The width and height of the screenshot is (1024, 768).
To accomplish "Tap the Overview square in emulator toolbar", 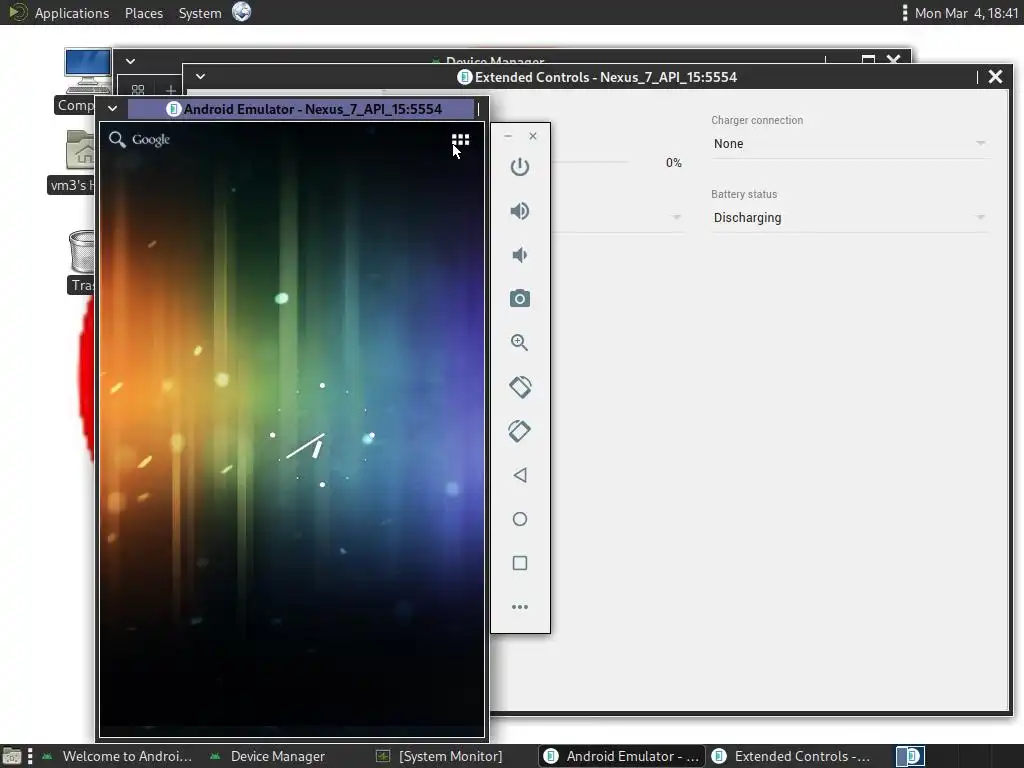I will click(x=520, y=563).
